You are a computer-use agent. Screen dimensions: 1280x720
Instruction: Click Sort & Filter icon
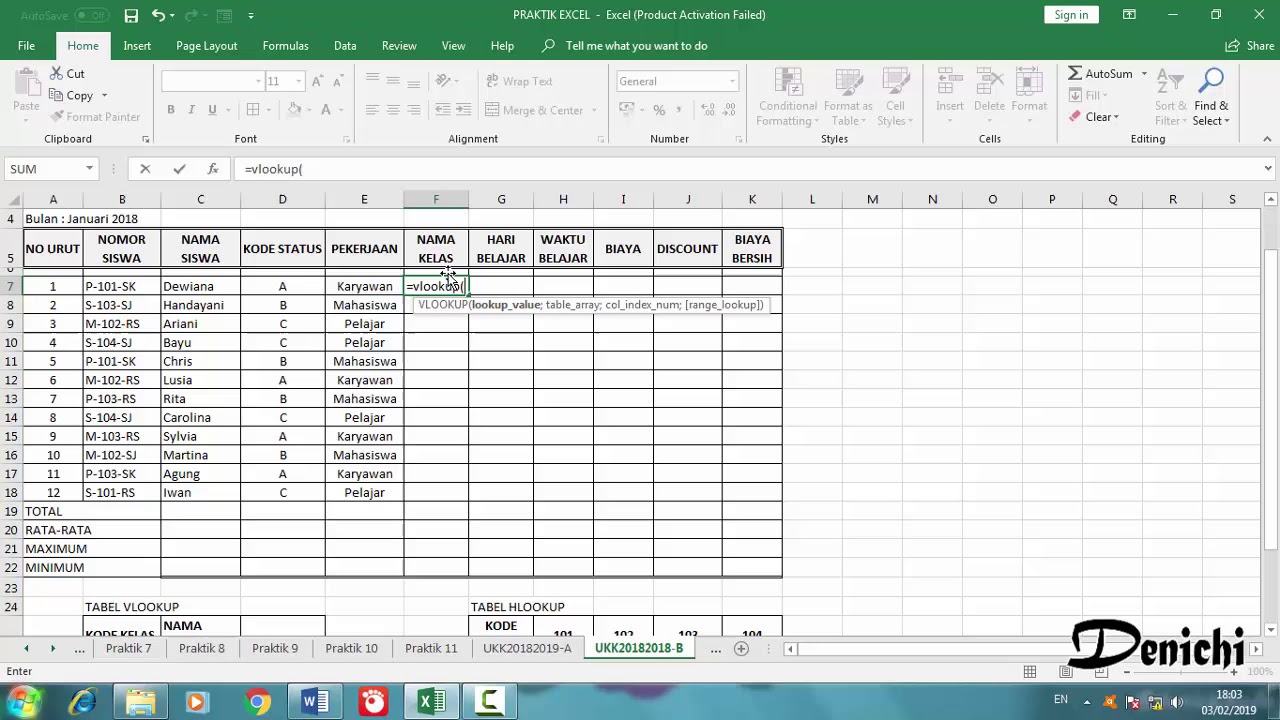click(1171, 81)
